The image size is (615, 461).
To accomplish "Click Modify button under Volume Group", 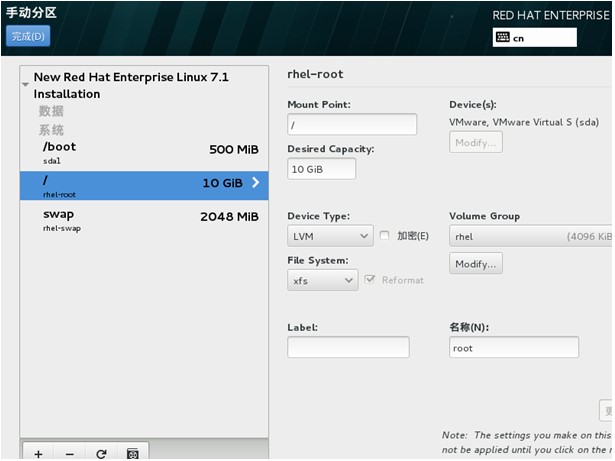I will [476, 264].
